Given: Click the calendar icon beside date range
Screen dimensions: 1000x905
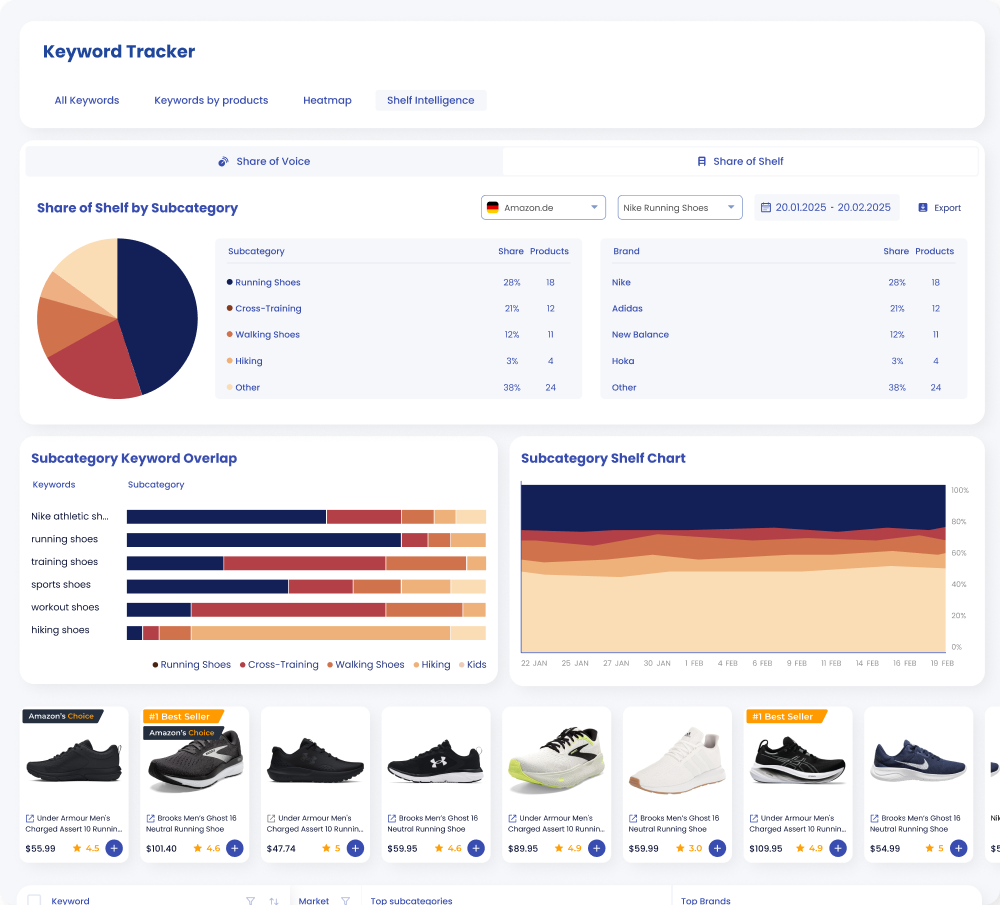Looking at the screenshot, I should point(766,208).
